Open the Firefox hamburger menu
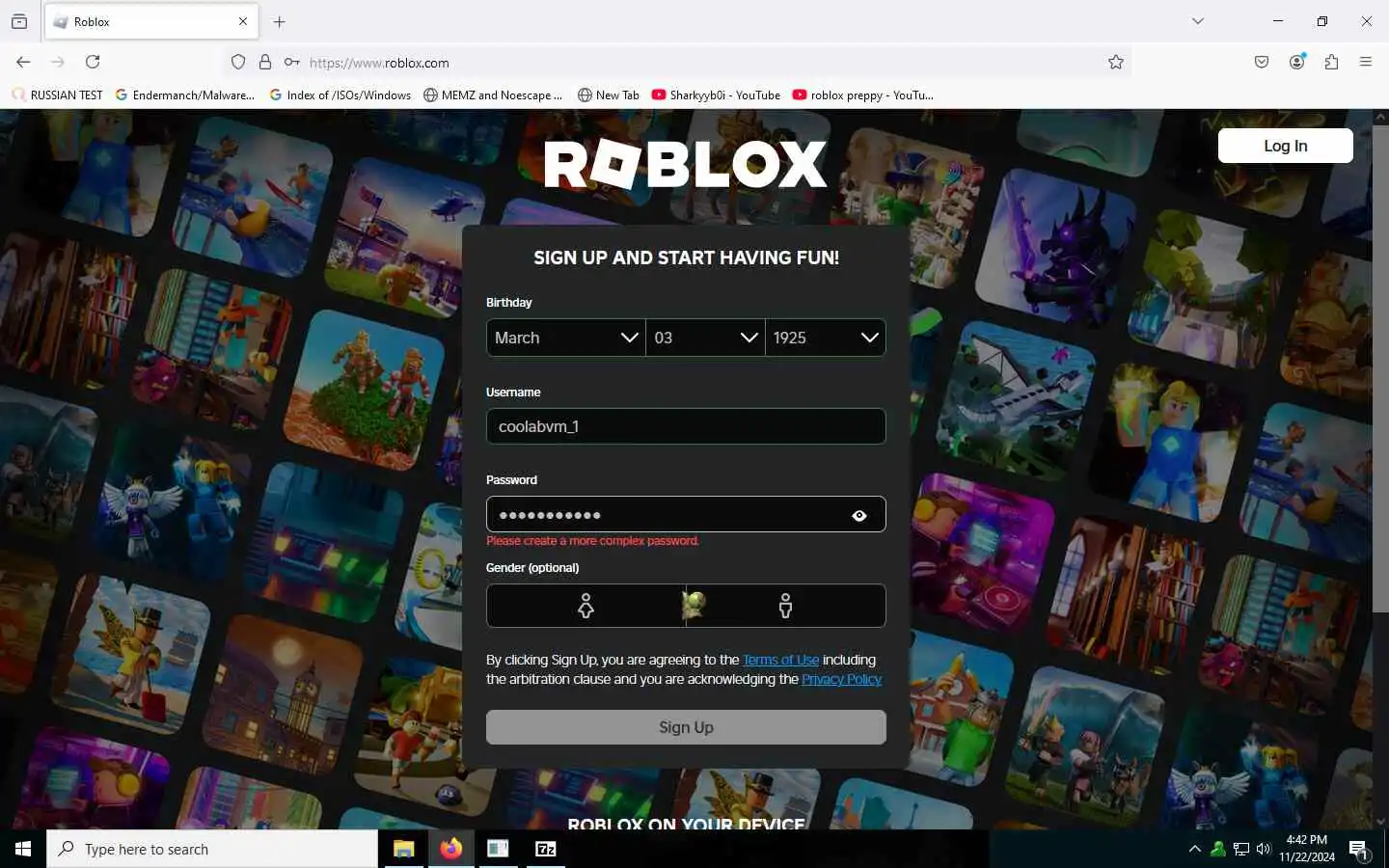Image resolution: width=1389 pixels, height=868 pixels. (x=1366, y=62)
